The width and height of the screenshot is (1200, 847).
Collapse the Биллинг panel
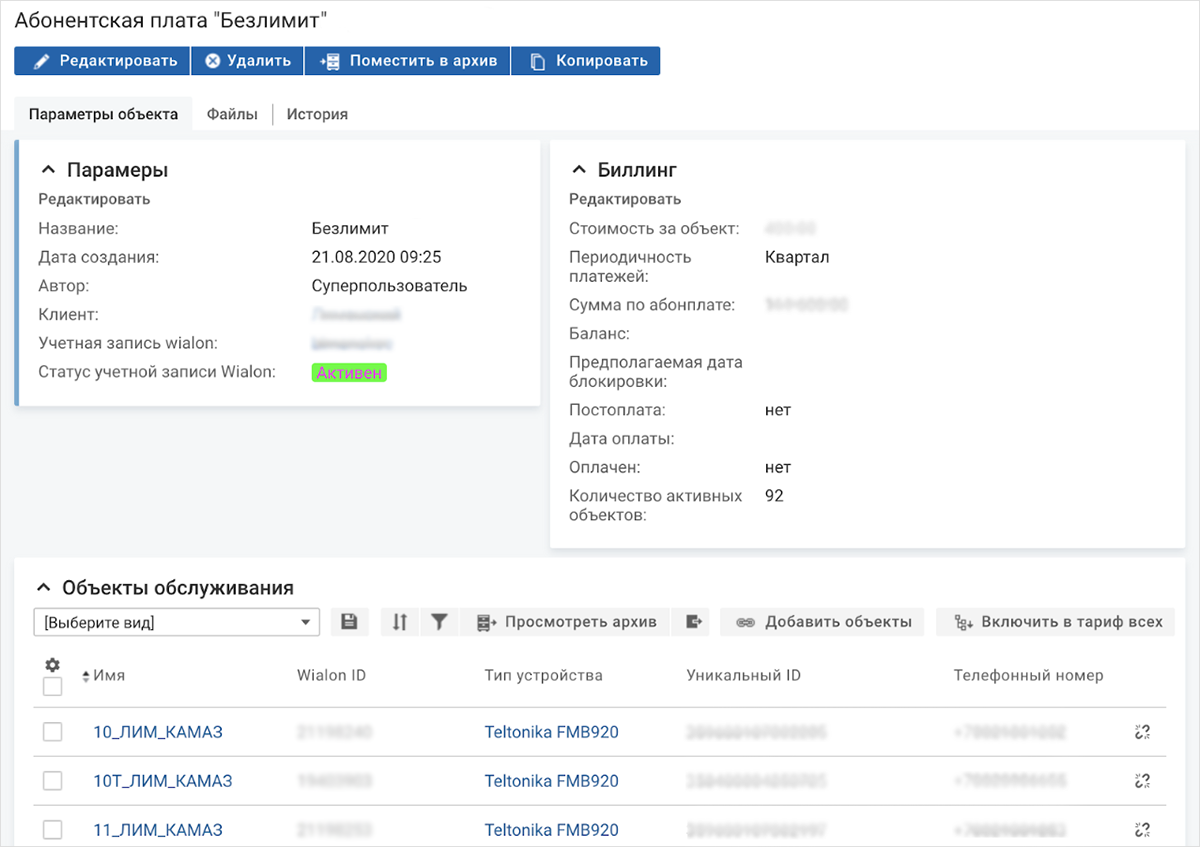578,169
